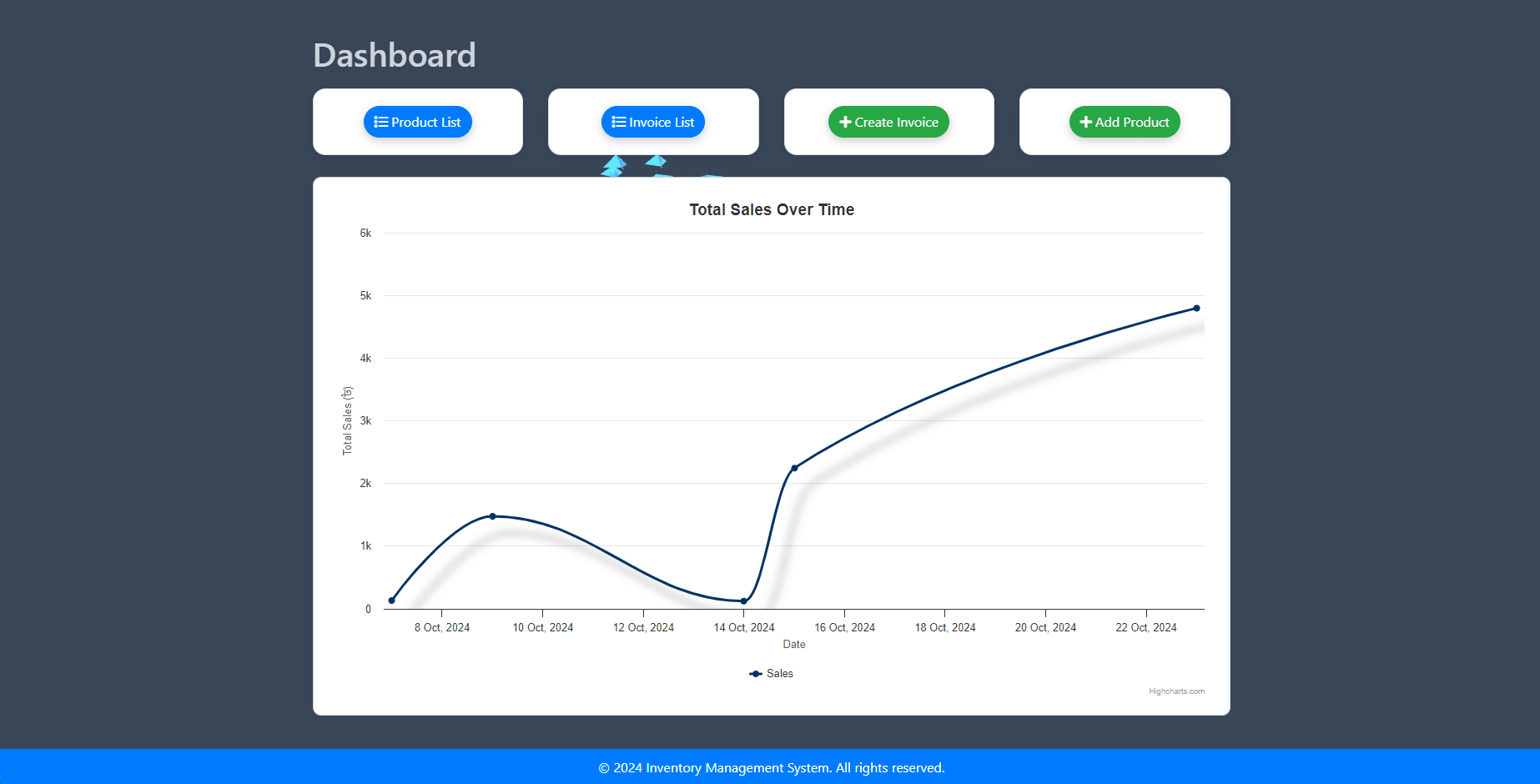Screen dimensions: 1540x784
Task: Click the data point near 15 Oct above 2k
Action: [x=794, y=468]
